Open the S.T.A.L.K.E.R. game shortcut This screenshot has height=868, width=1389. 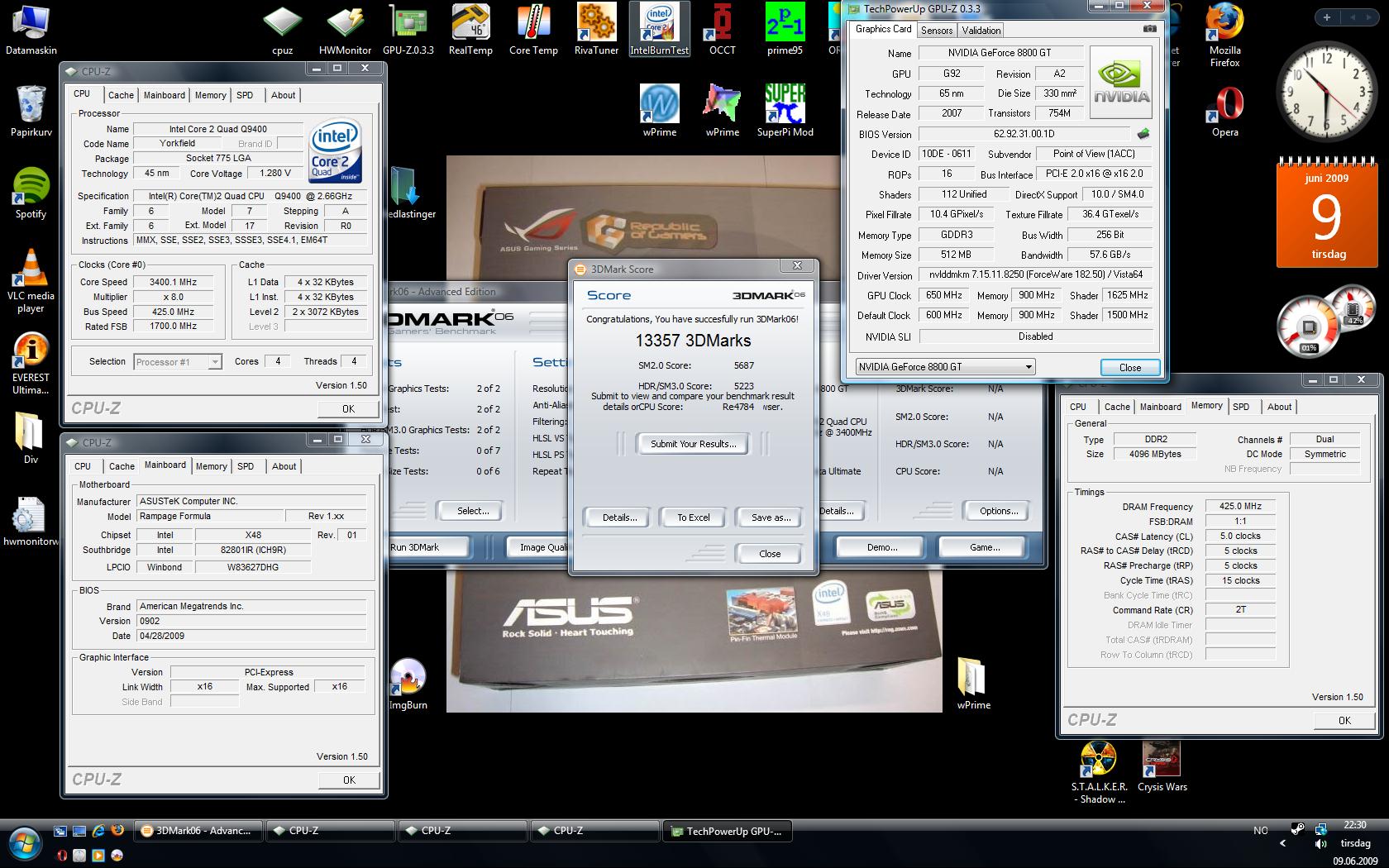point(1099,772)
